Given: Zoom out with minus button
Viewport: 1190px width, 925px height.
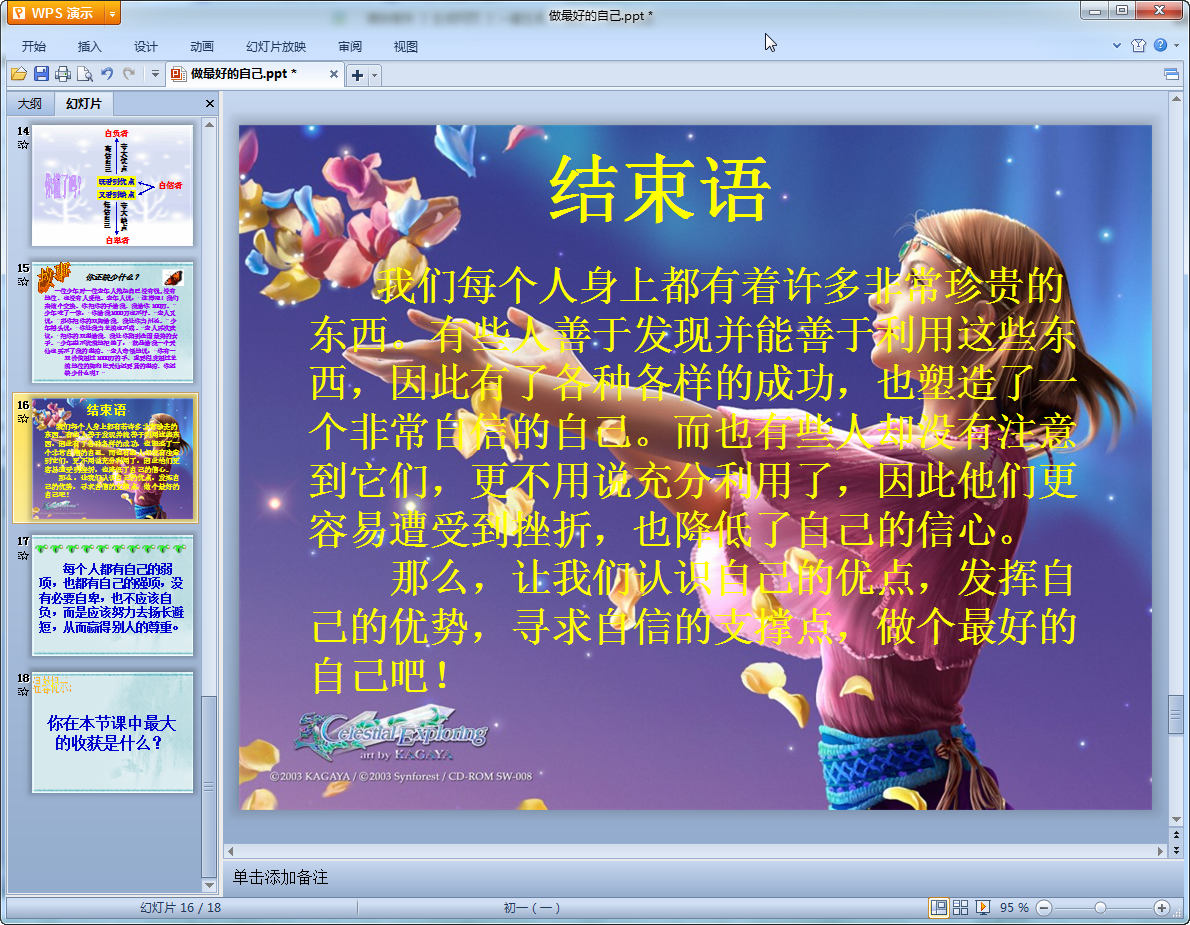Looking at the screenshot, I should point(1044,908).
